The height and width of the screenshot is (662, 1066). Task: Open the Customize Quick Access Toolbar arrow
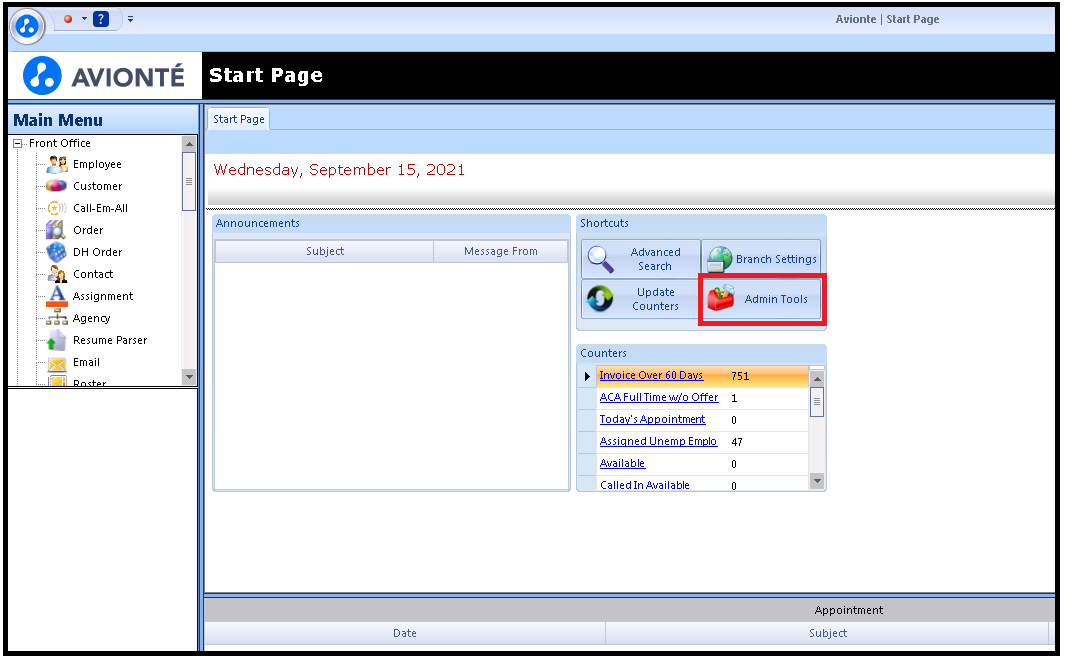coord(131,19)
